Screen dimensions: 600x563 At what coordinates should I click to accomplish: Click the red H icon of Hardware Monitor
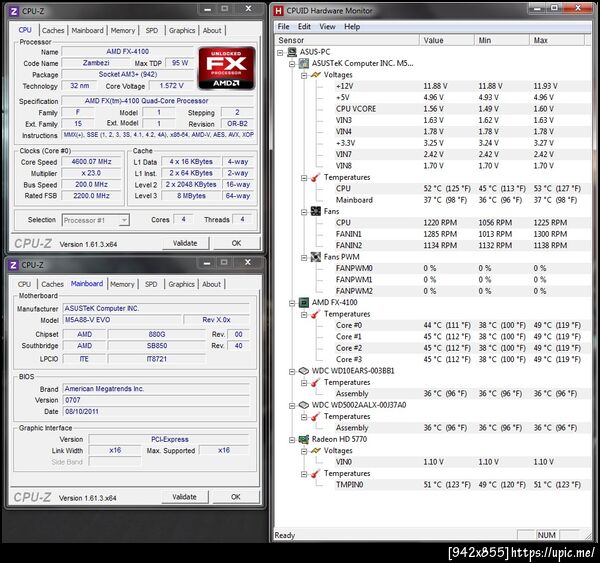pyautogui.click(x=279, y=11)
